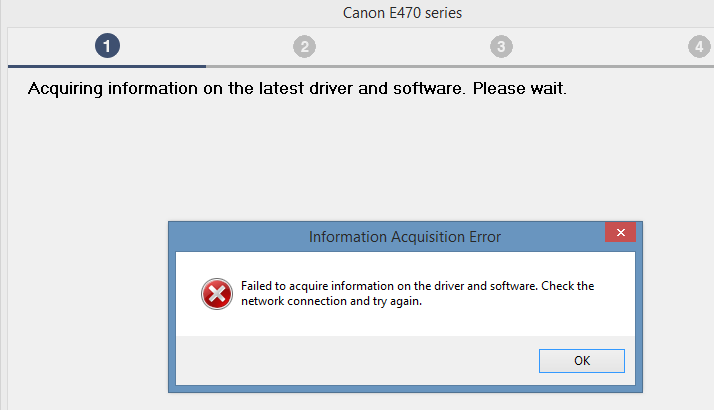Image resolution: width=714 pixels, height=410 pixels.
Task: Click the empty dialog title bar left area
Action: [230, 237]
